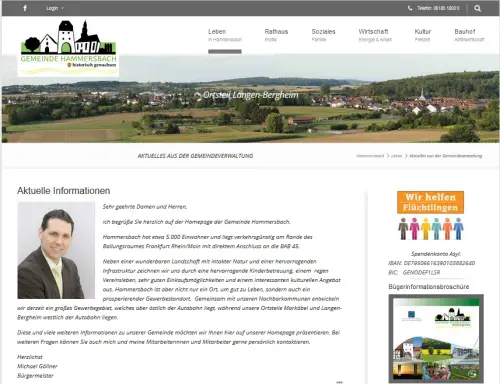Click the Telefon number in top bar
The height and width of the screenshot is (384, 500).
tap(438, 8)
